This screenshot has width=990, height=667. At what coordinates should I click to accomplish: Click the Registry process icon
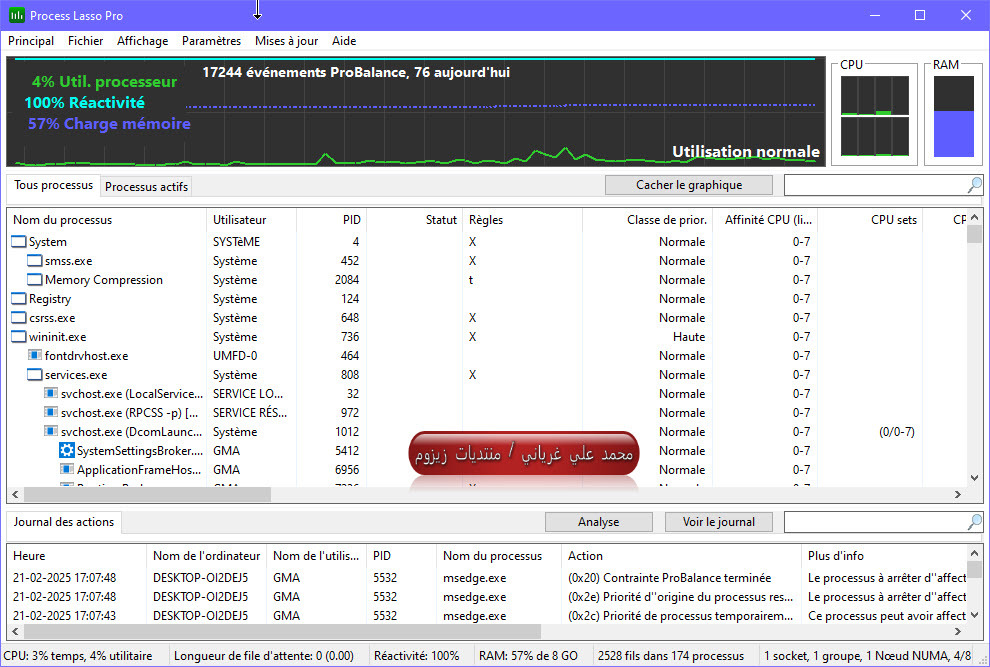(x=19, y=299)
